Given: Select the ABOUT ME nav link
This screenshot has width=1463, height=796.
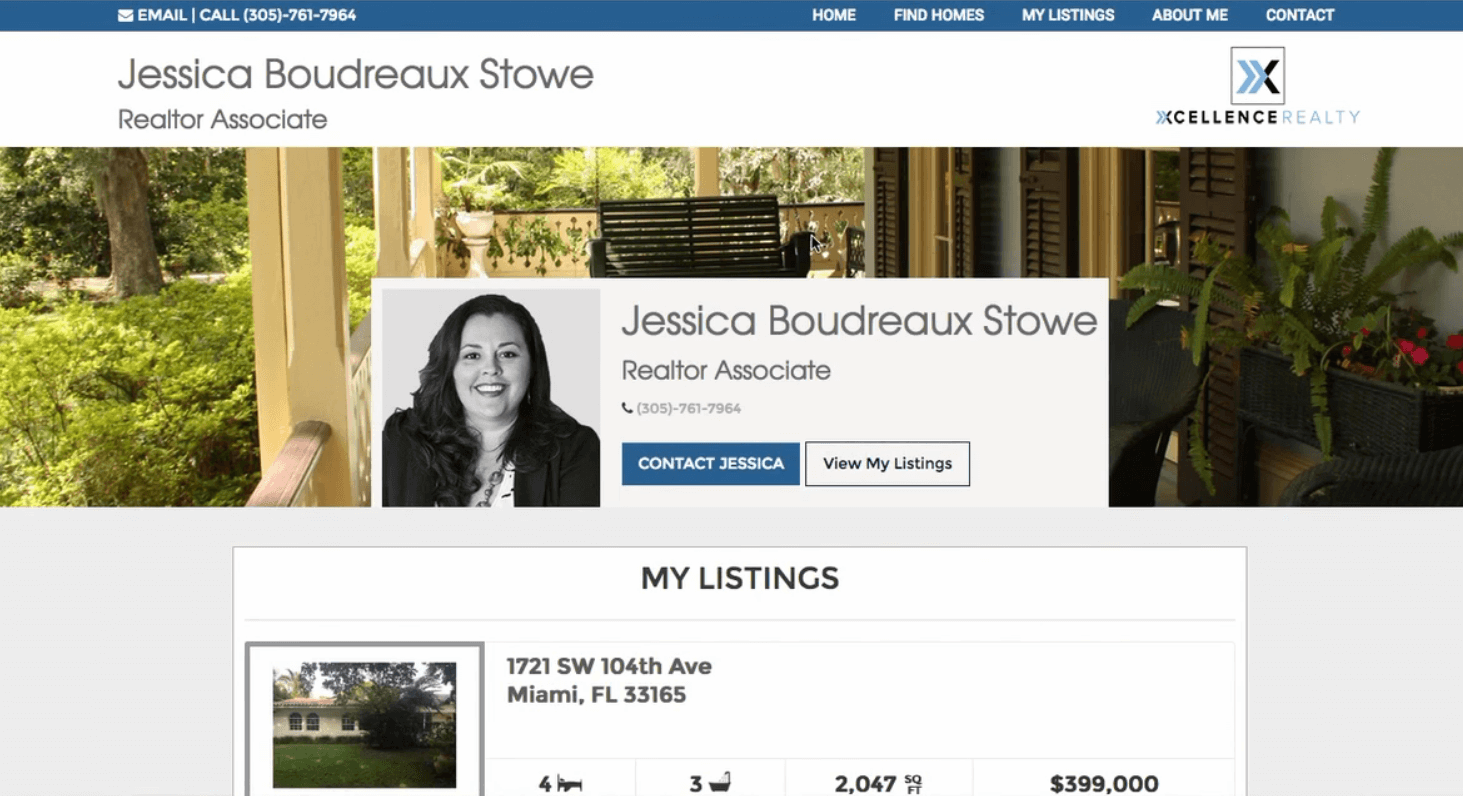Looking at the screenshot, I should (1190, 15).
